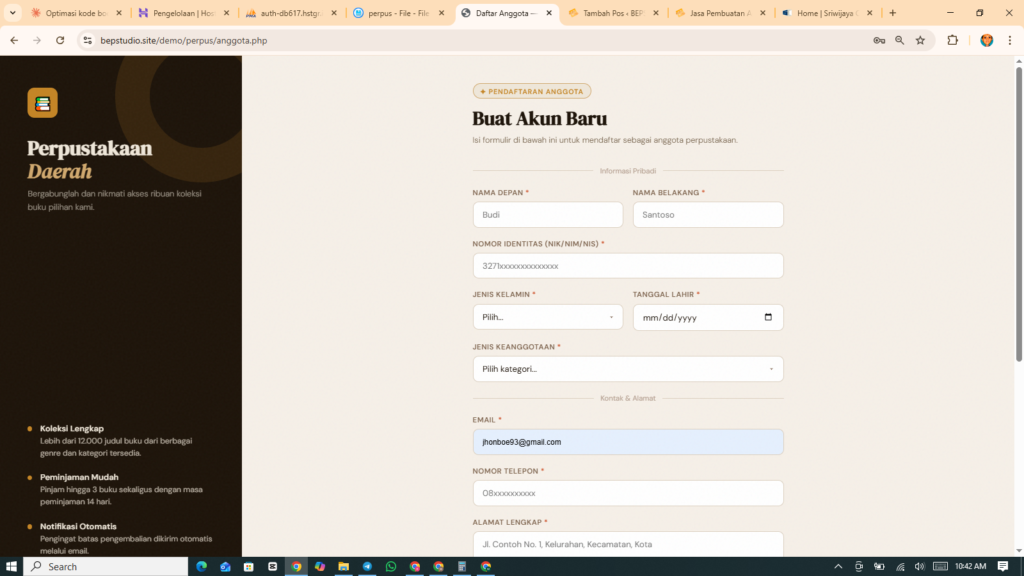
Task: Launch Telegram from the taskbar
Action: pyautogui.click(x=367, y=566)
